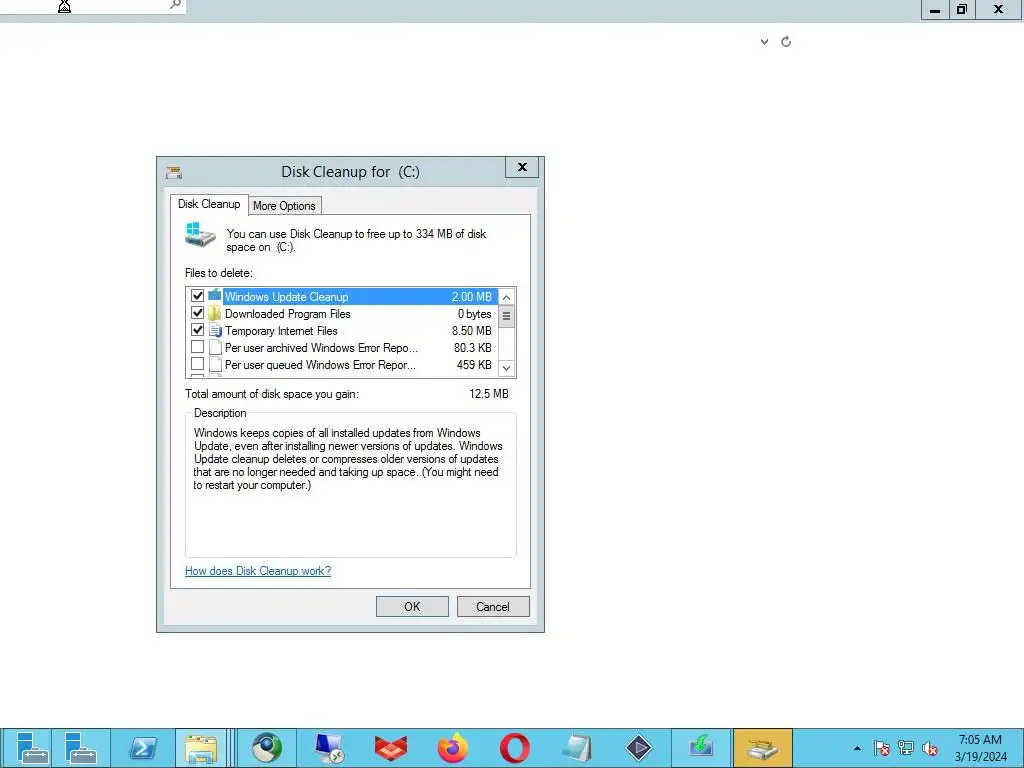Click the 80.3 KB size value
Image resolution: width=1024 pixels, height=768 pixels.
click(473, 347)
